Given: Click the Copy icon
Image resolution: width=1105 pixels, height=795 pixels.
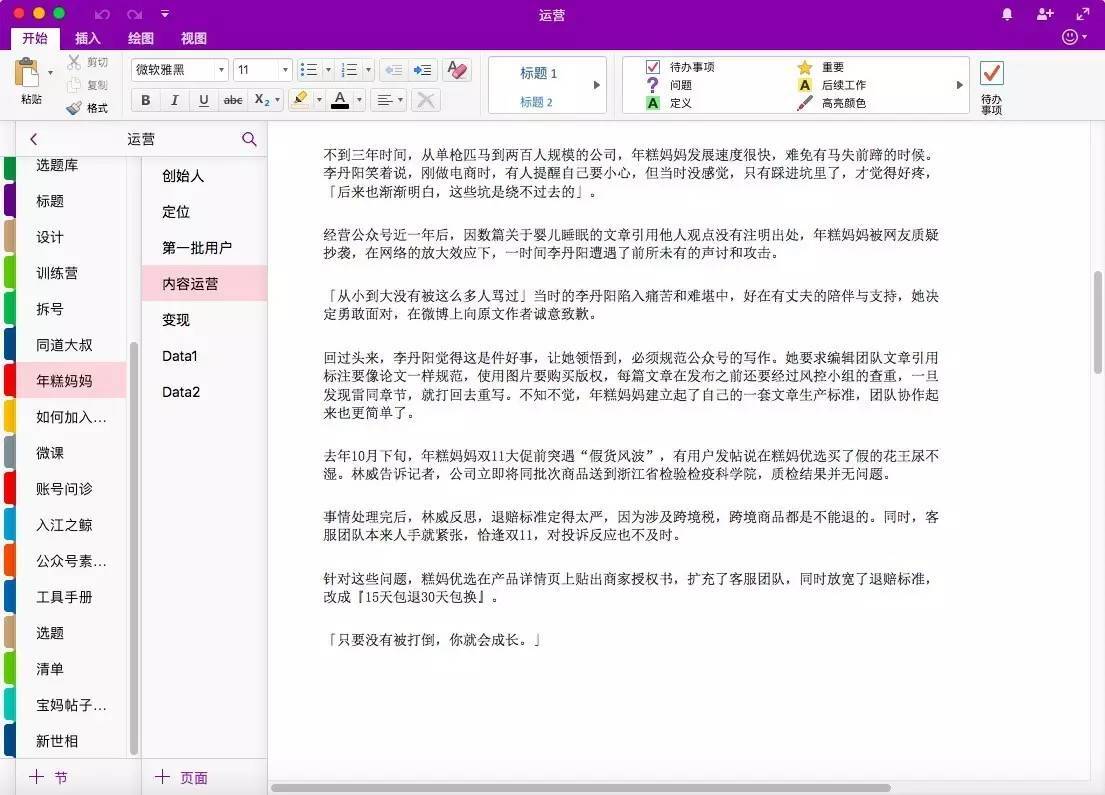Looking at the screenshot, I should (74, 85).
